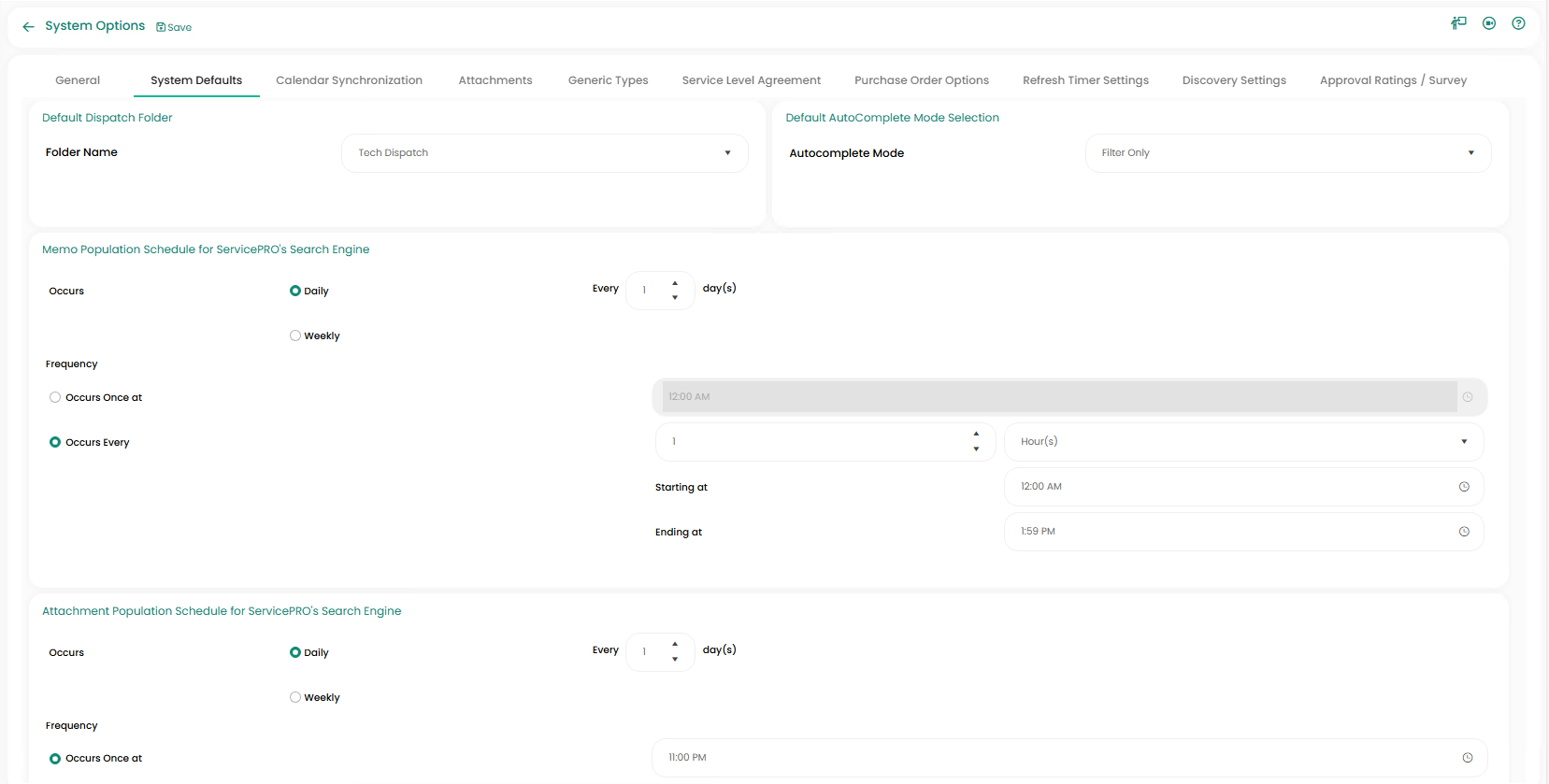Click the 11:00 PM time field
The image size is (1549, 784).
point(1069,758)
